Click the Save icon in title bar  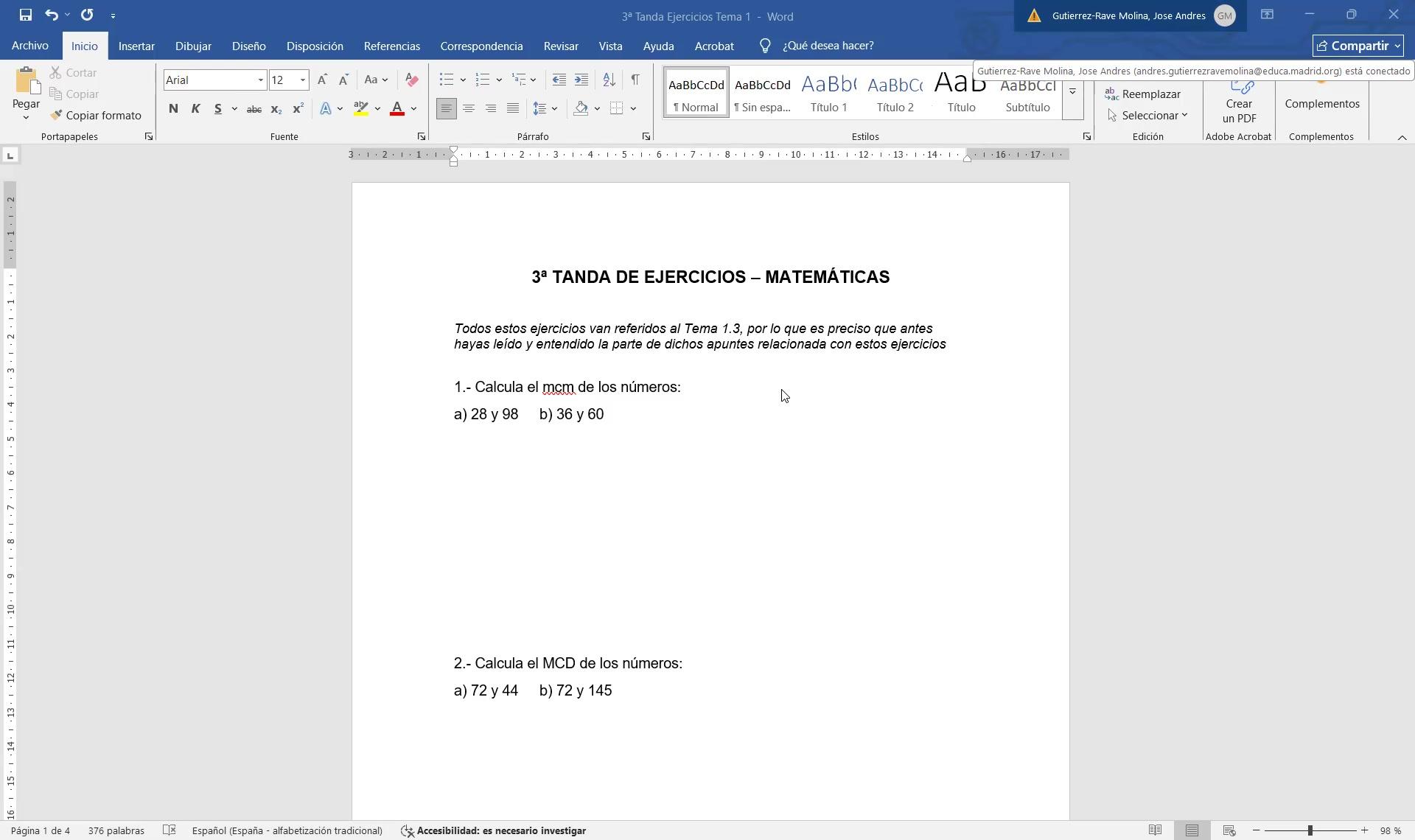point(25,15)
